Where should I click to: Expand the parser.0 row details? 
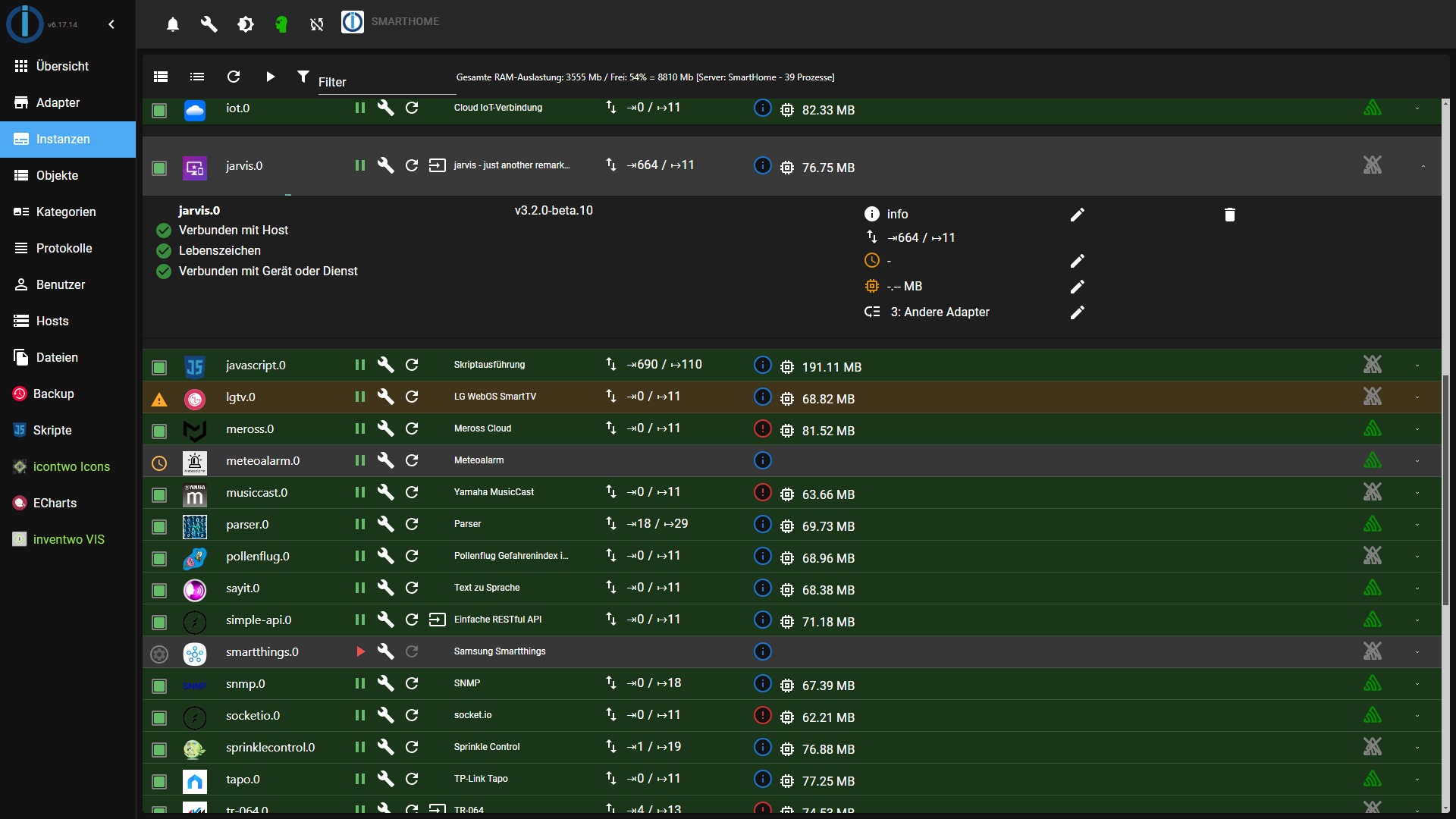pyautogui.click(x=1417, y=525)
